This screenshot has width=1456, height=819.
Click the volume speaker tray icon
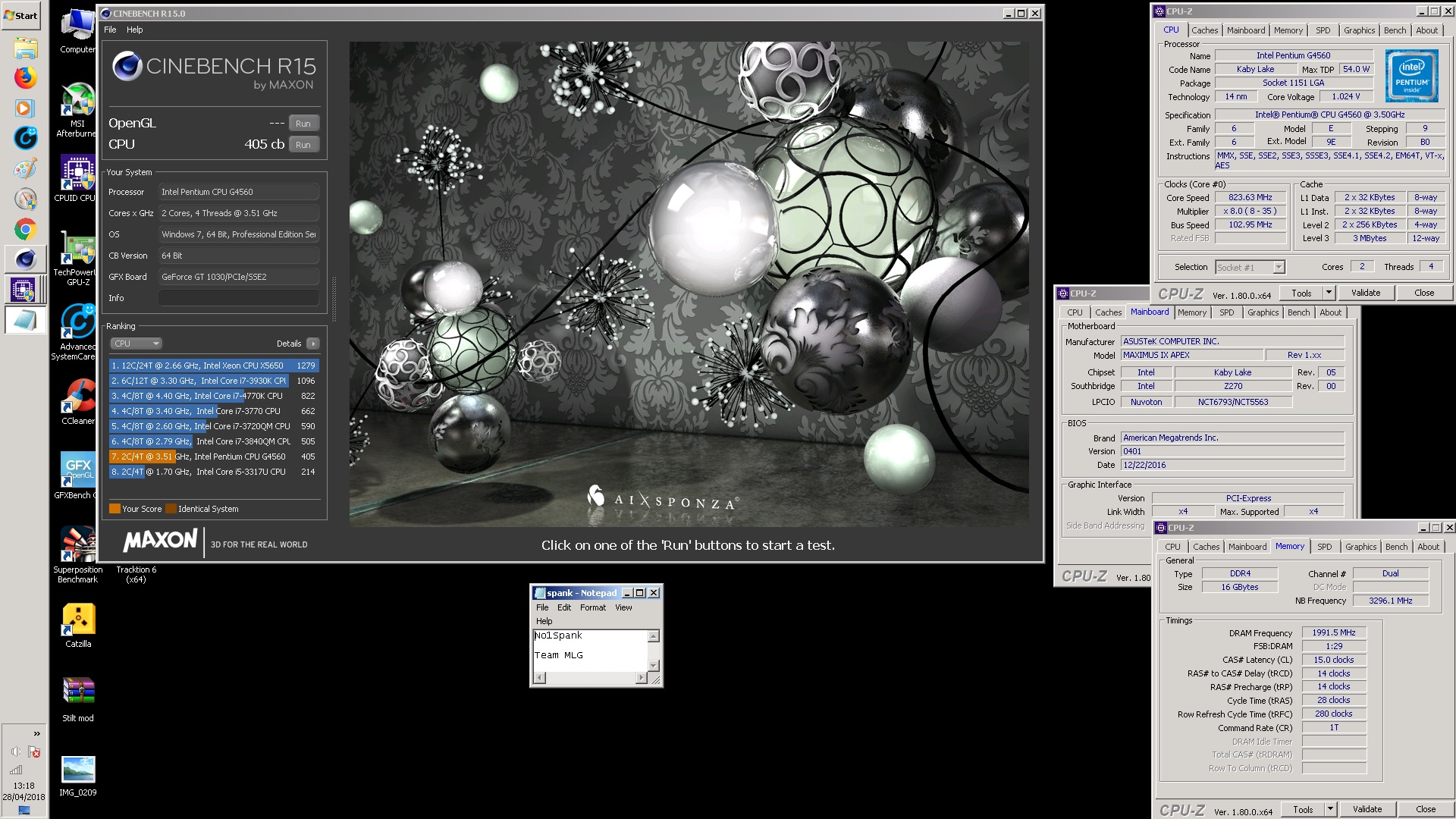pyautogui.click(x=16, y=752)
